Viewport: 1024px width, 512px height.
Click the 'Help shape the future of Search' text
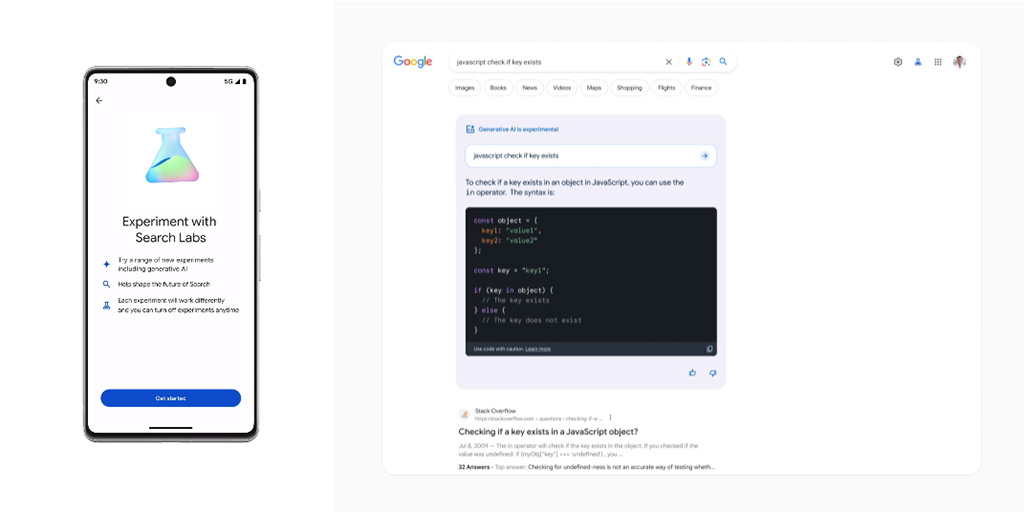click(x=164, y=284)
